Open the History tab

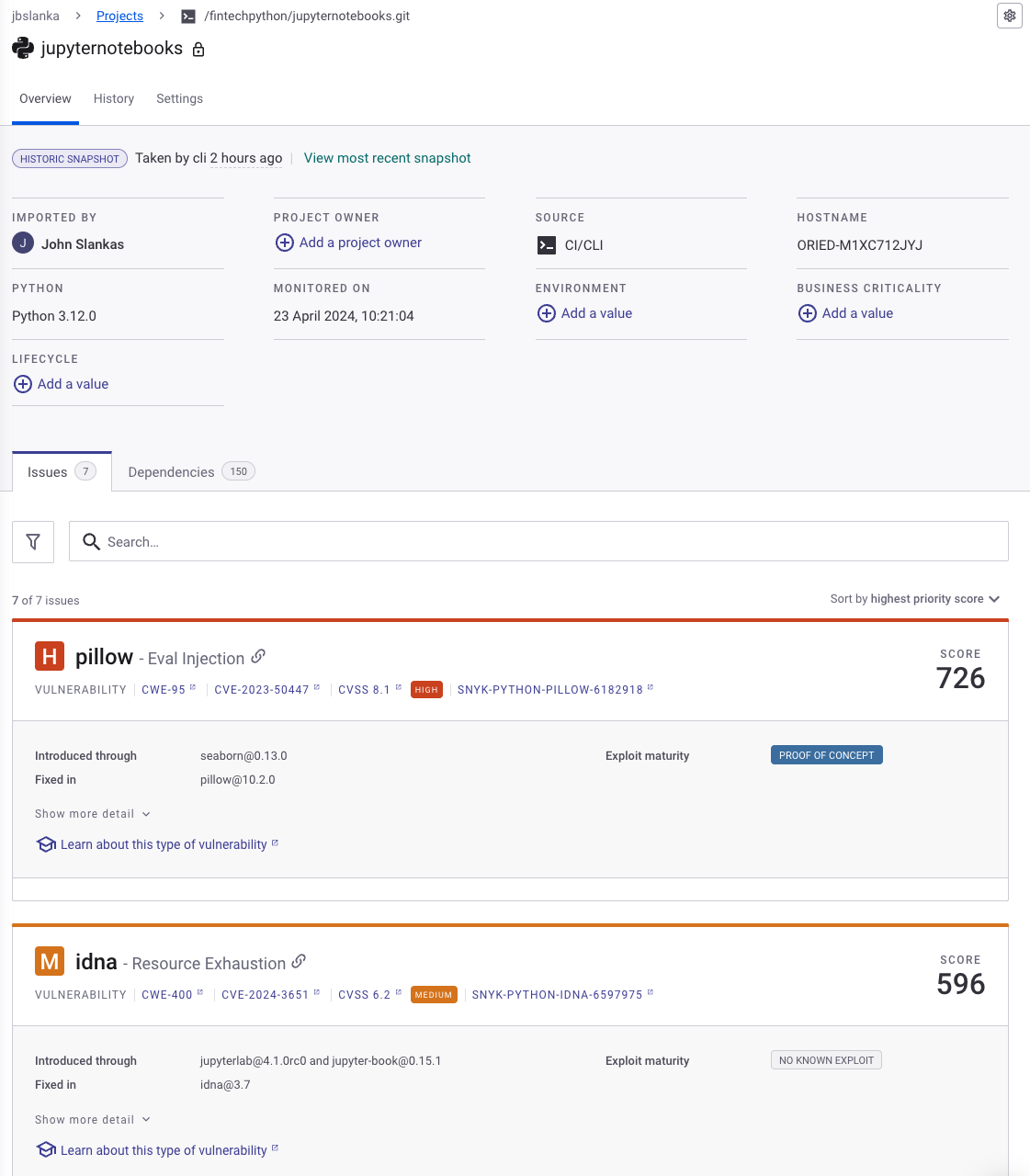pyautogui.click(x=113, y=98)
